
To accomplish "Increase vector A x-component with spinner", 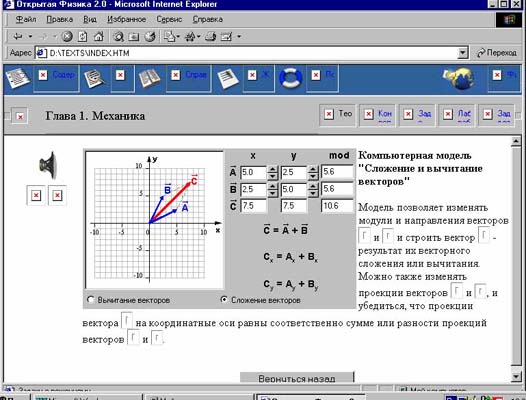I will click(x=272, y=169).
